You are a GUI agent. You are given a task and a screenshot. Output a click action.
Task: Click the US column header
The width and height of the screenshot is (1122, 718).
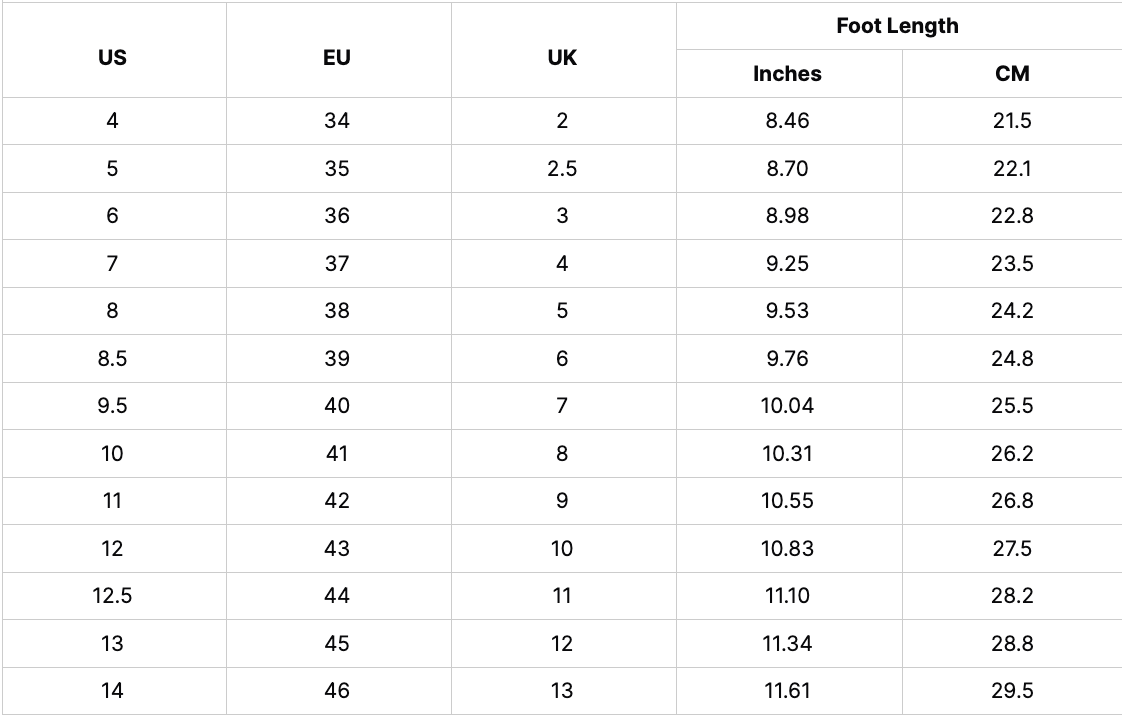coord(113,57)
